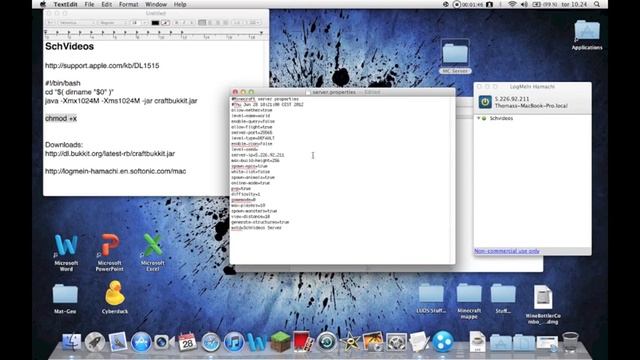Open typeface style dropdown in TextEdit
The image size is (640, 360).
pyautogui.click(x=113, y=23)
